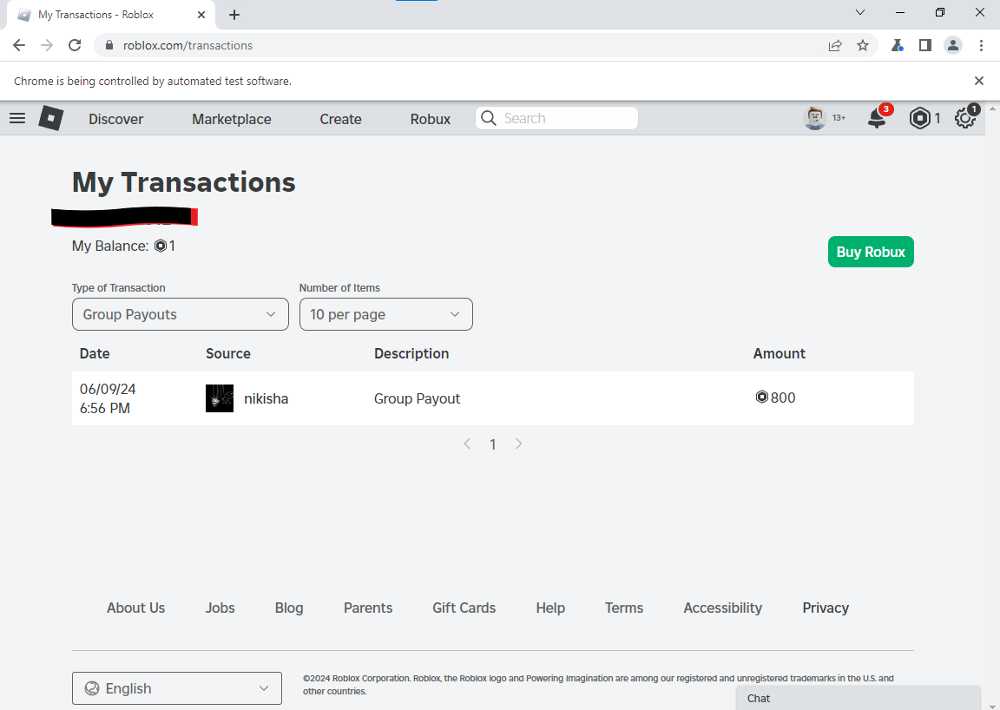
Task: Go back with browser back arrow
Action: (x=19, y=45)
